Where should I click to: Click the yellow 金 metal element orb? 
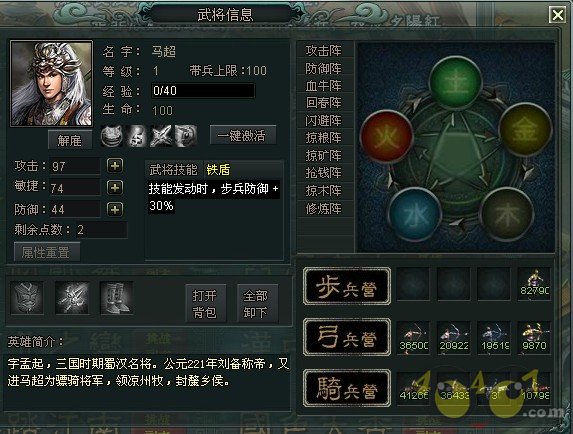tap(525, 129)
